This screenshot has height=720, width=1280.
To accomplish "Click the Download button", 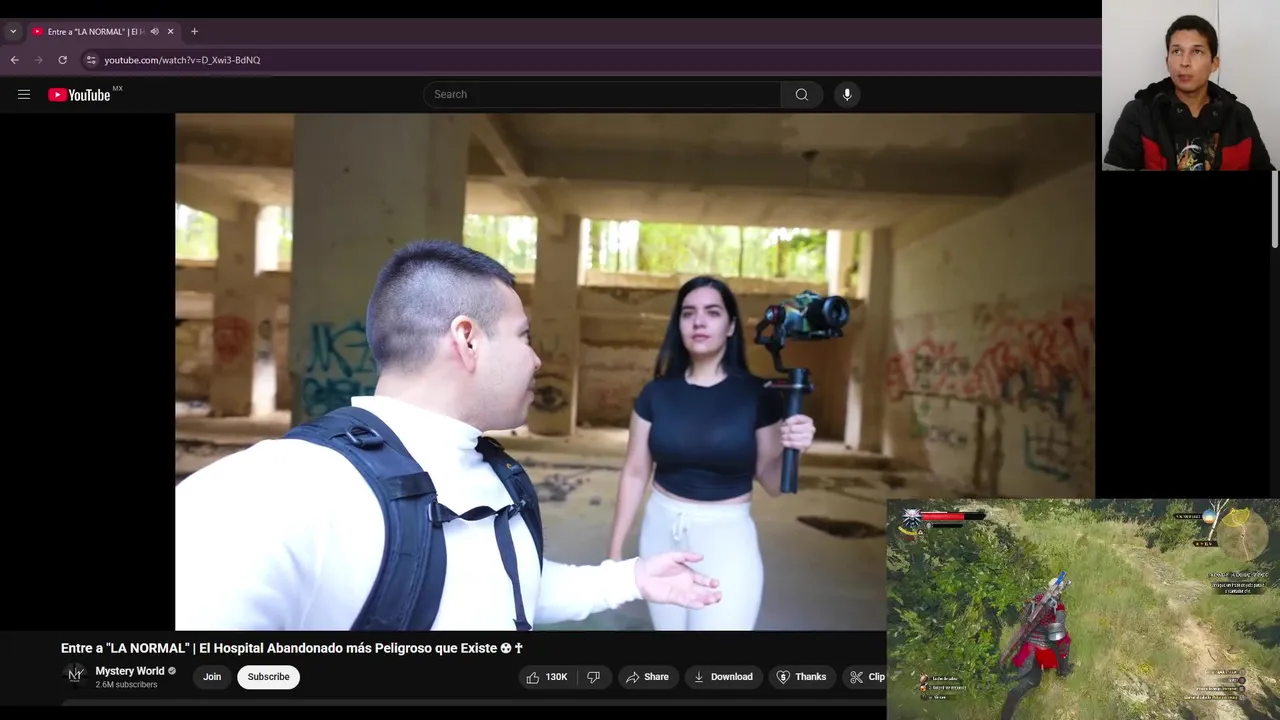I will tap(723, 677).
